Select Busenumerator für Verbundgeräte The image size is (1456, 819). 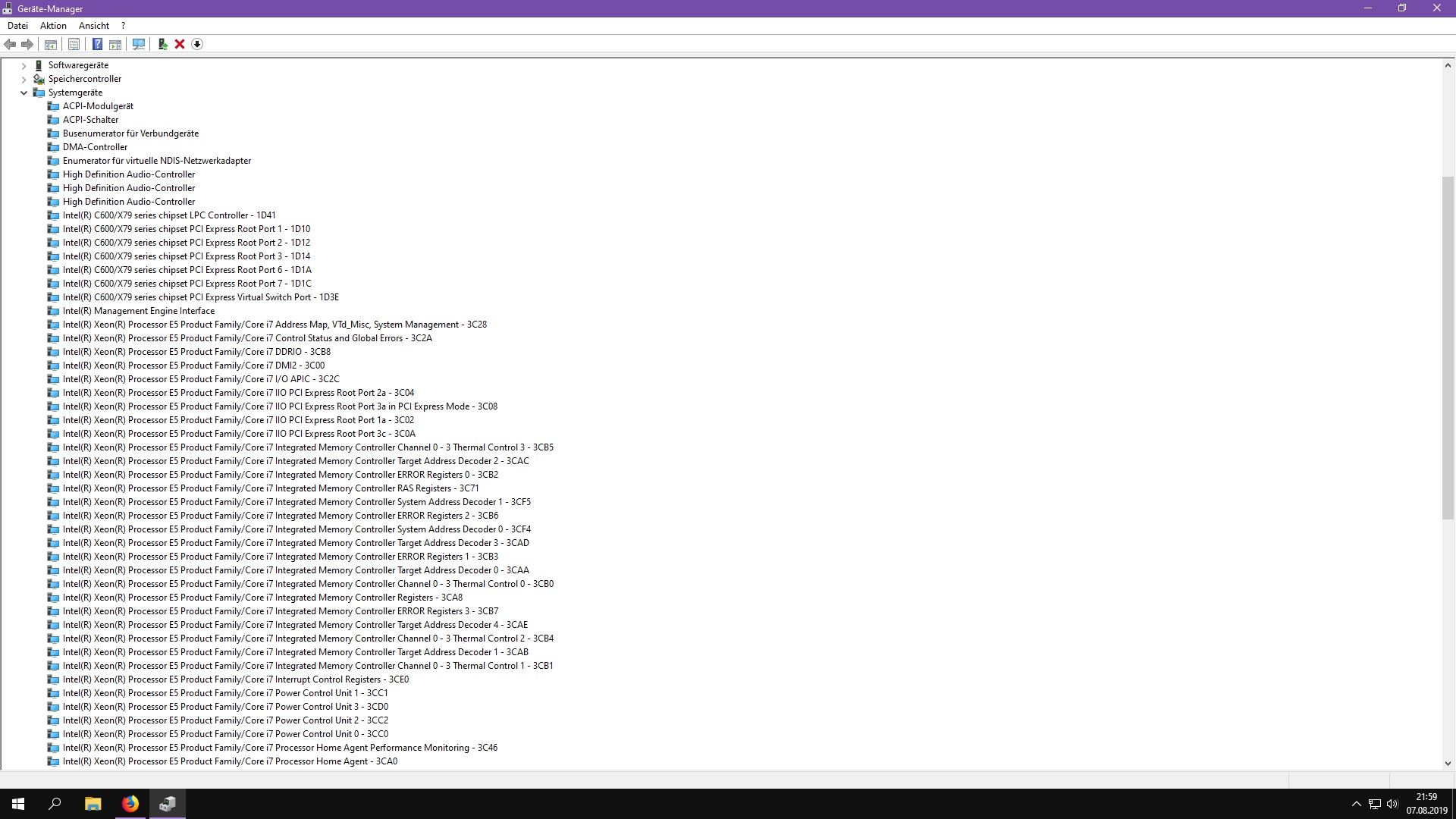(130, 133)
